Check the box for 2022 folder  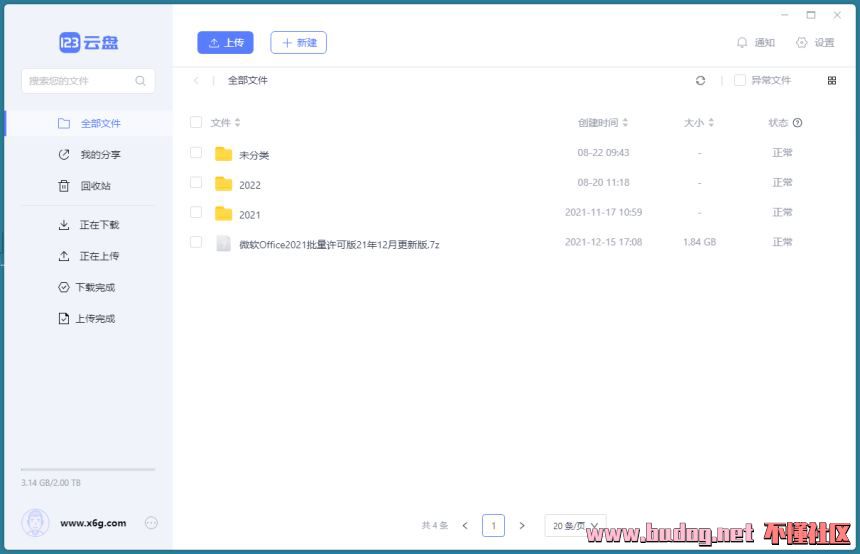196,182
